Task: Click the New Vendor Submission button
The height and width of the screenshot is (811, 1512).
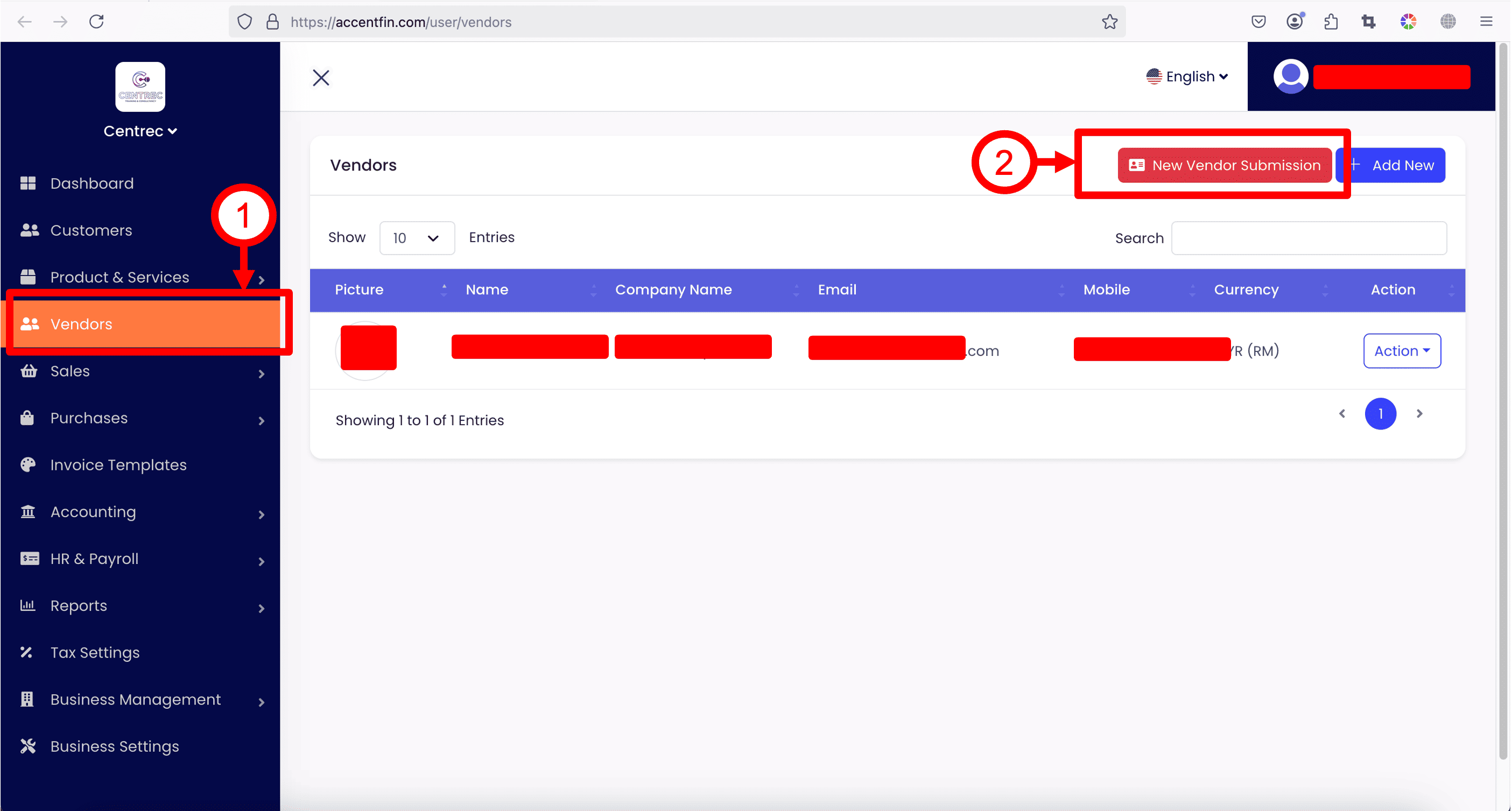Action: click(x=1225, y=166)
